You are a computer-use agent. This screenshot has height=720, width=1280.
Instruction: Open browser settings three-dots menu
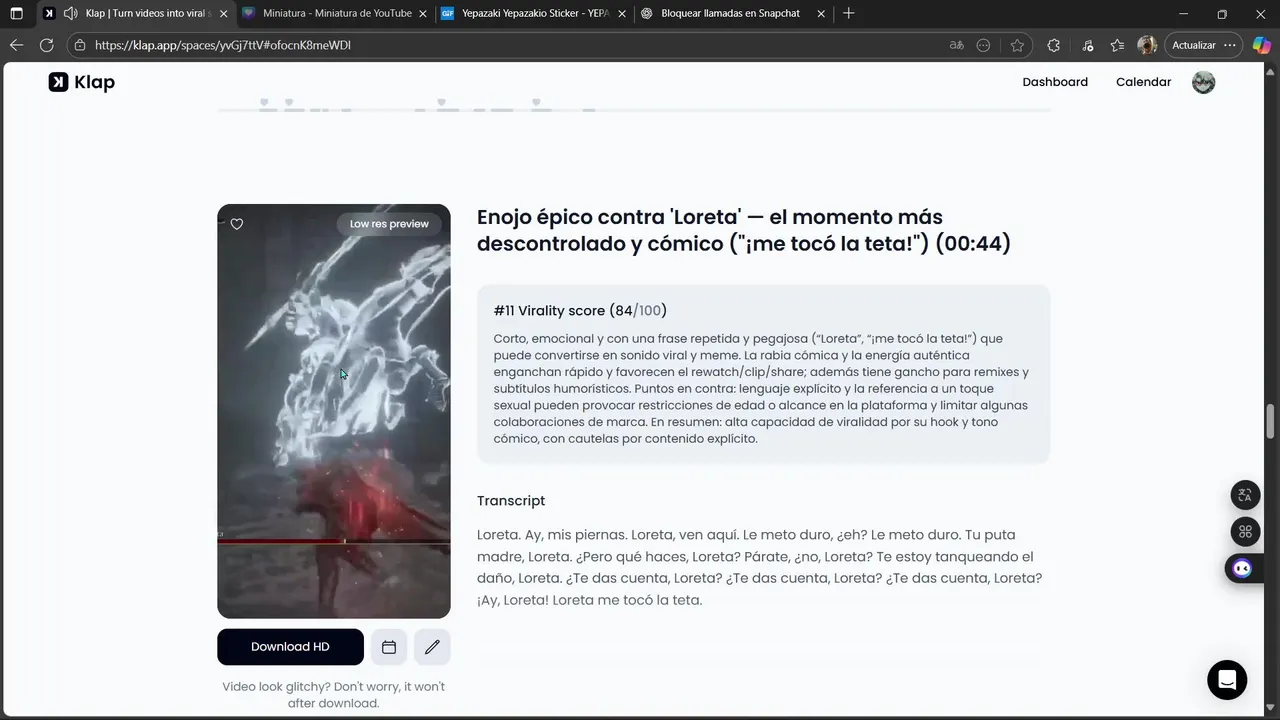1230,45
